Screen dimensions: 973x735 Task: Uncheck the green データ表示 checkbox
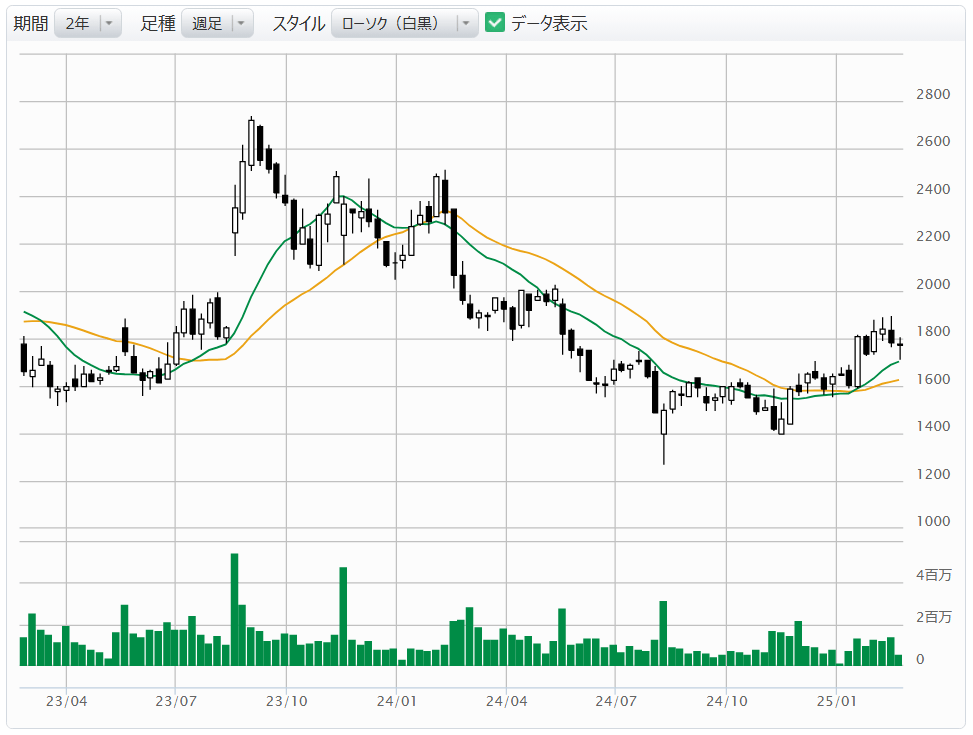[495, 23]
